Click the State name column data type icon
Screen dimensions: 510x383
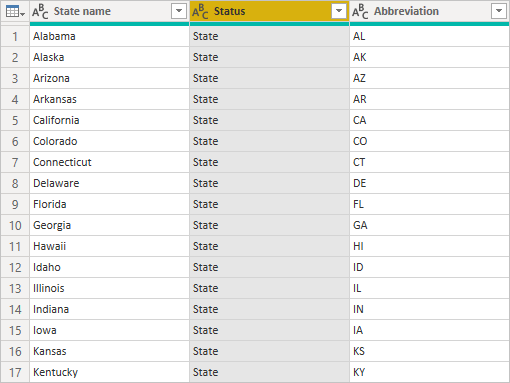click(40, 12)
